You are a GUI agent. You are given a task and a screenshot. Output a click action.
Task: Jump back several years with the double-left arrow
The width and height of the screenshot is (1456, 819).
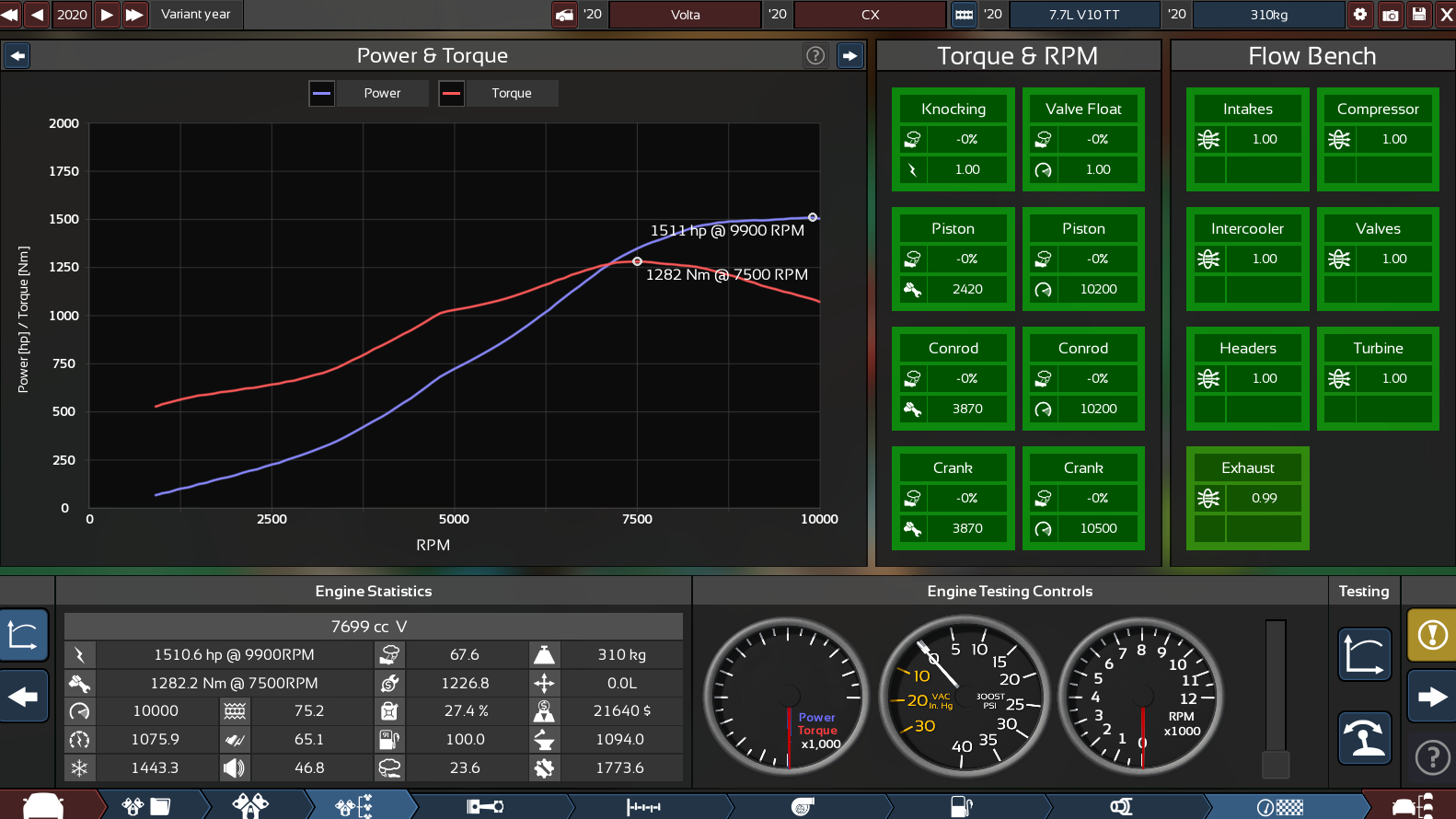click(x=10, y=15)
